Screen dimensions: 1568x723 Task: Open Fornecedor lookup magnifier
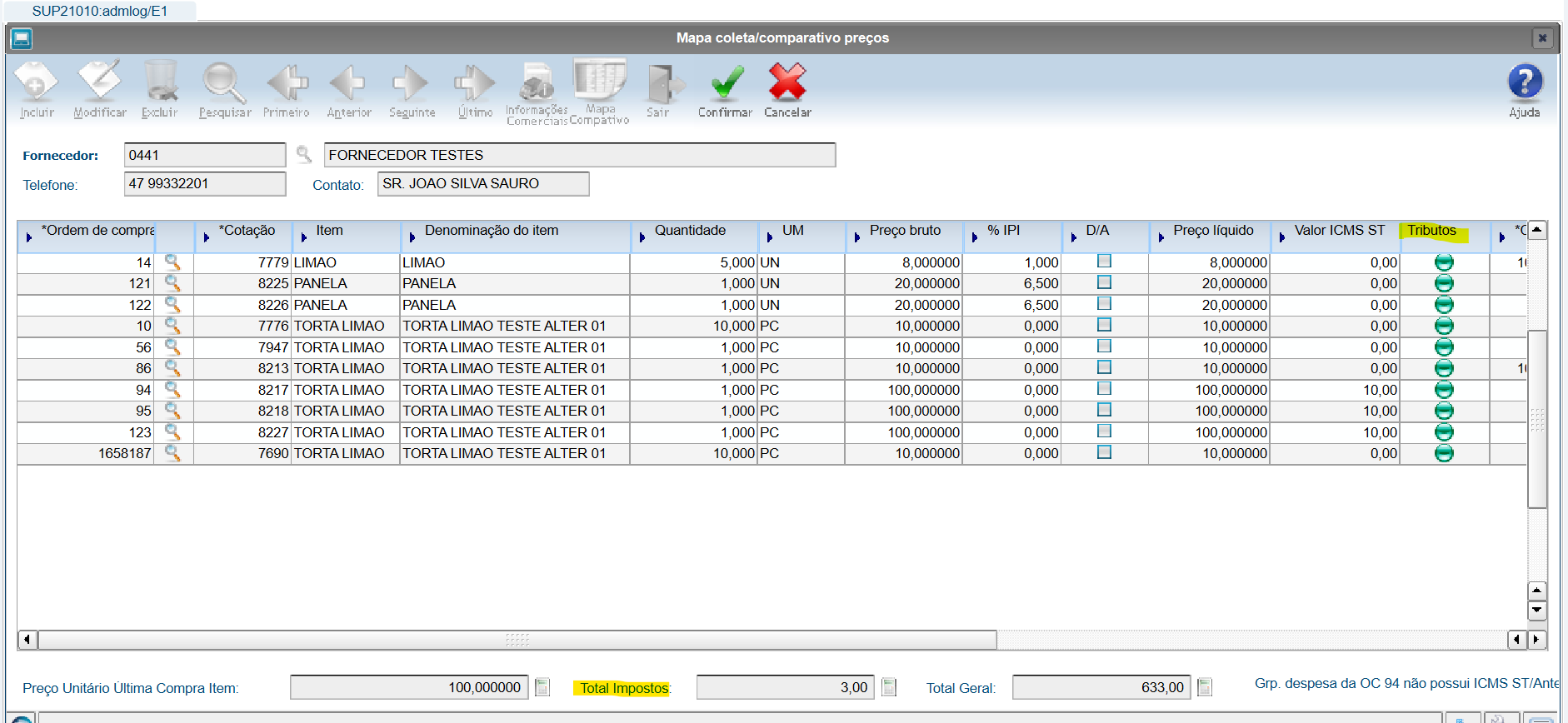[x=304, y=155]
